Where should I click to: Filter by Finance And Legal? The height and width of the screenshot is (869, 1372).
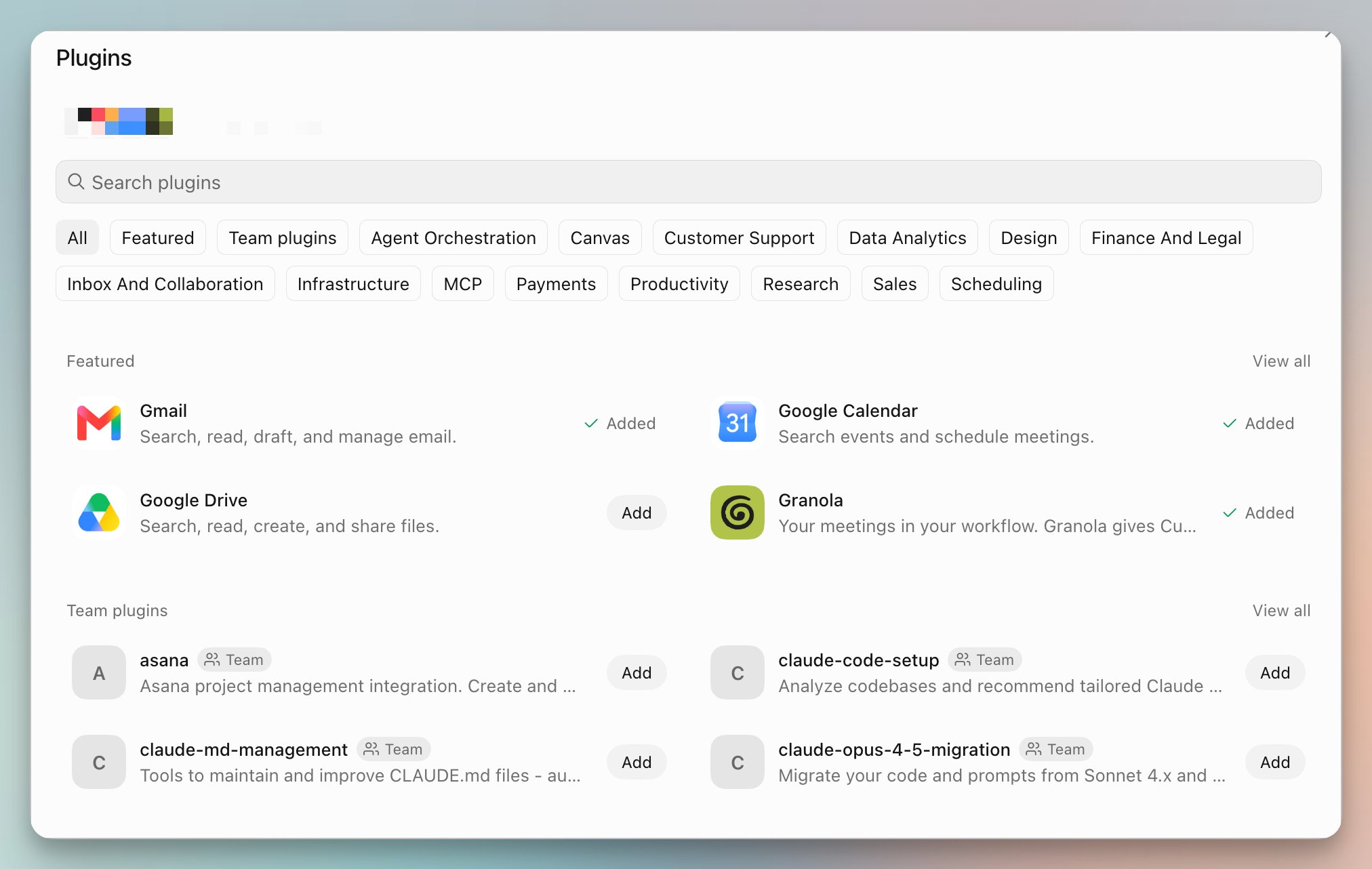pos(1166,238)
